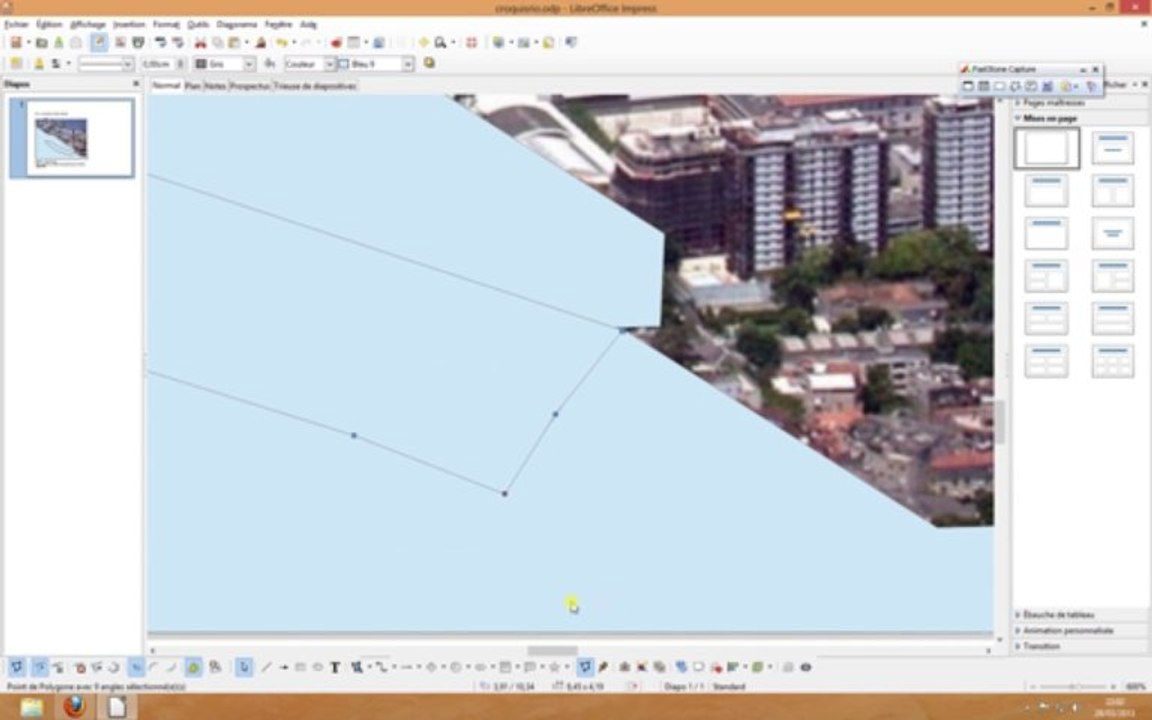Open the Insertion menu
1152x720 pixels.
tap(129, 24)
